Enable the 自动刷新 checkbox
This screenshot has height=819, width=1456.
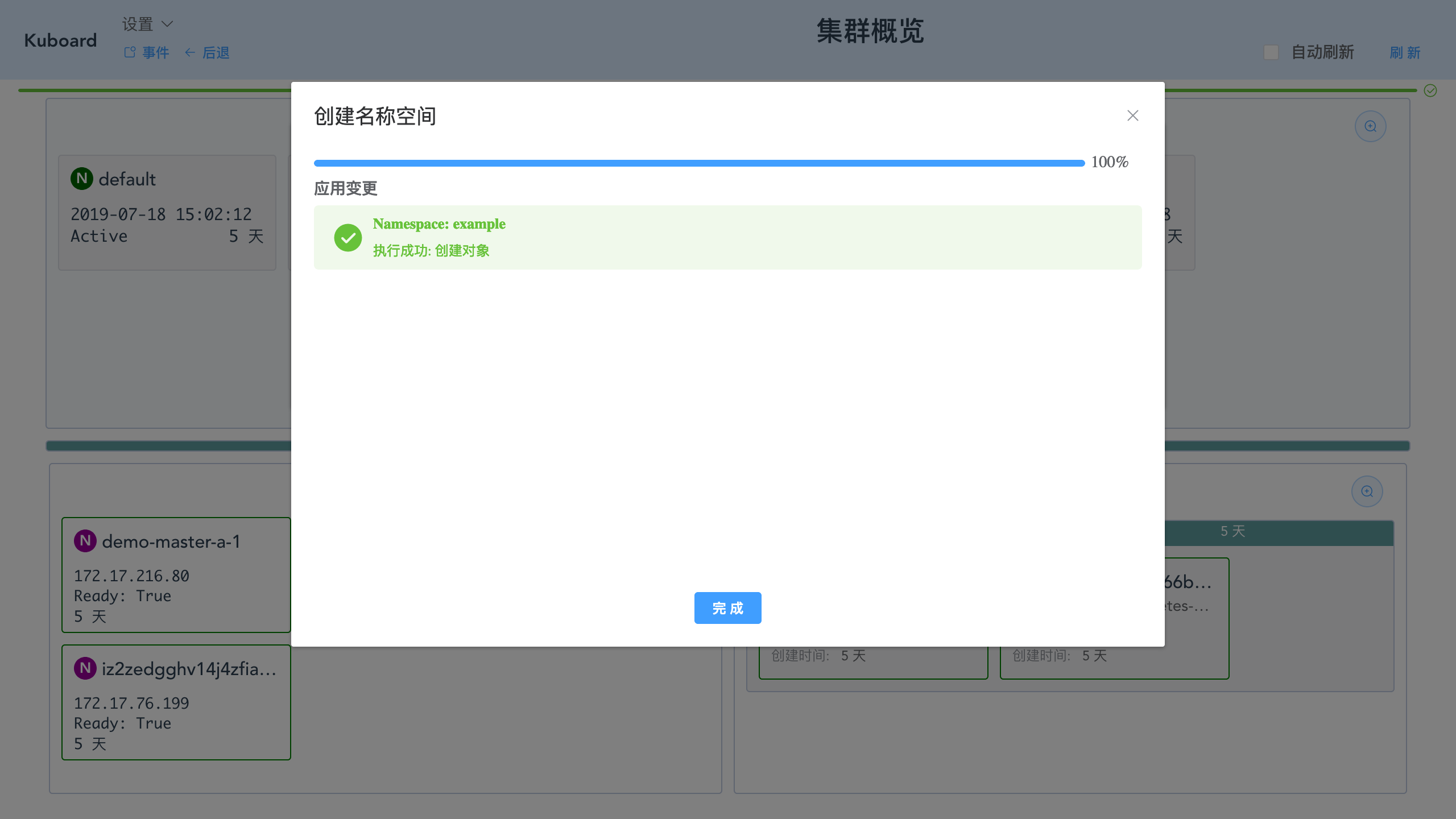(x=1271, y=52)
